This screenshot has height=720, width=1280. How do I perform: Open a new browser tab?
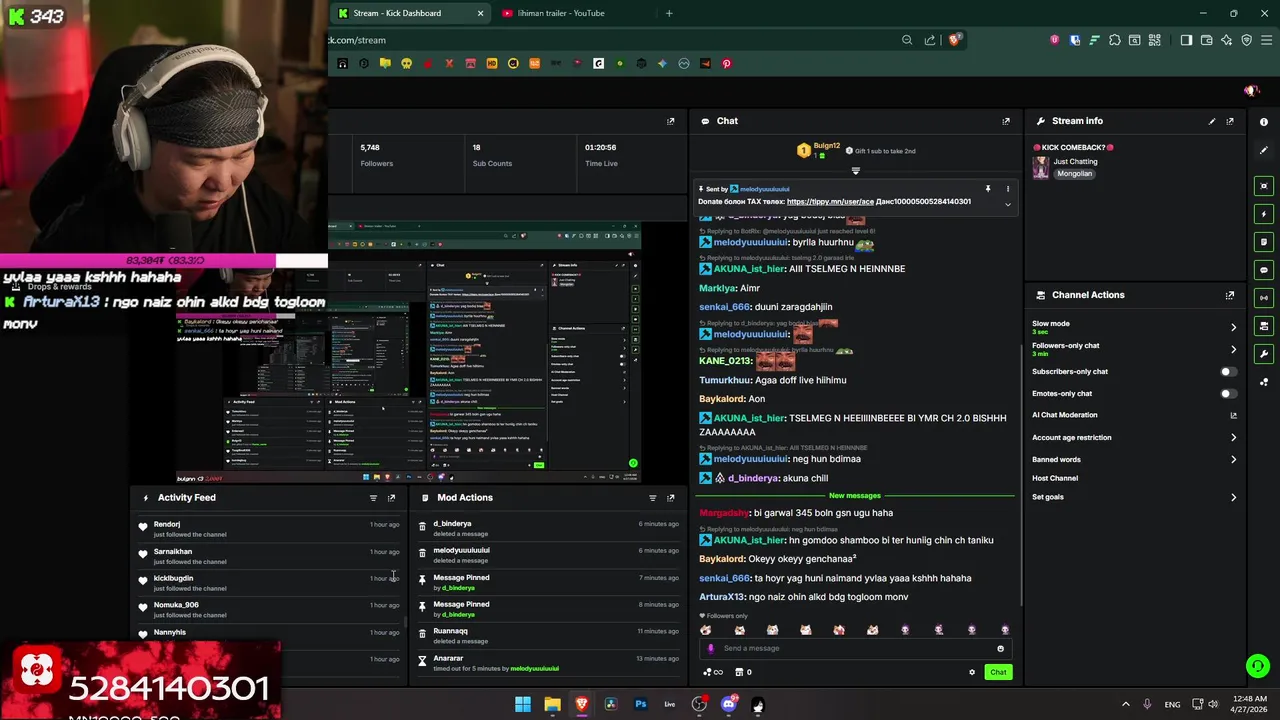[x=669, y=13]
